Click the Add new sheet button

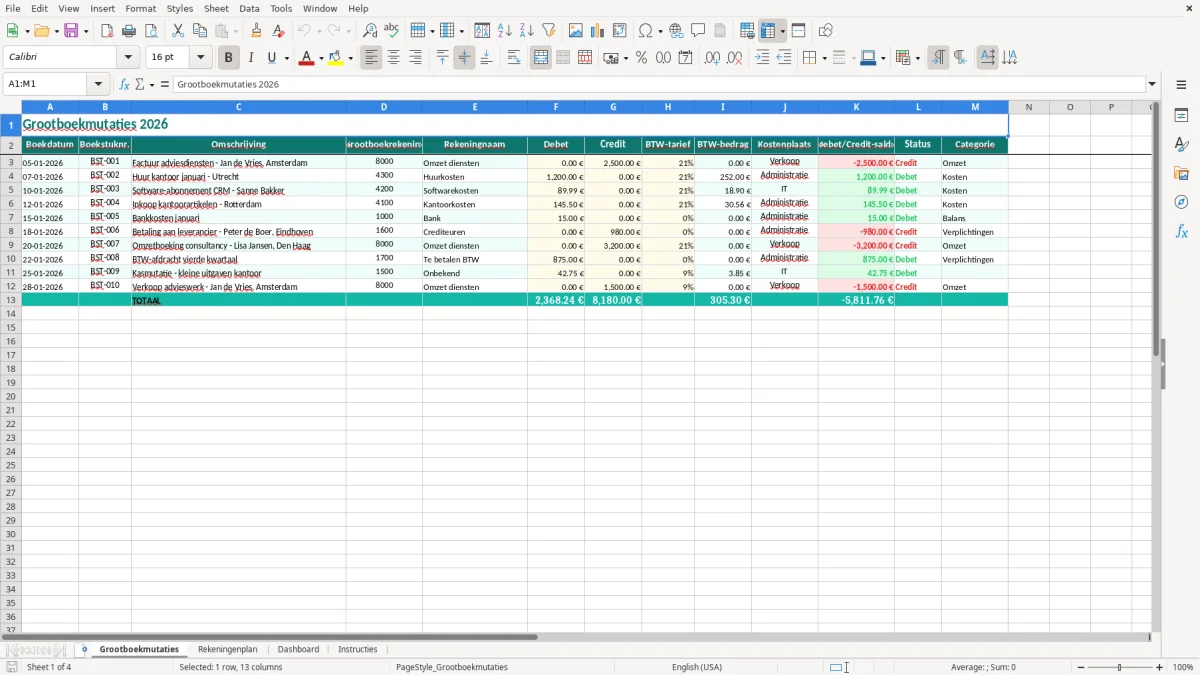(84, 649)
